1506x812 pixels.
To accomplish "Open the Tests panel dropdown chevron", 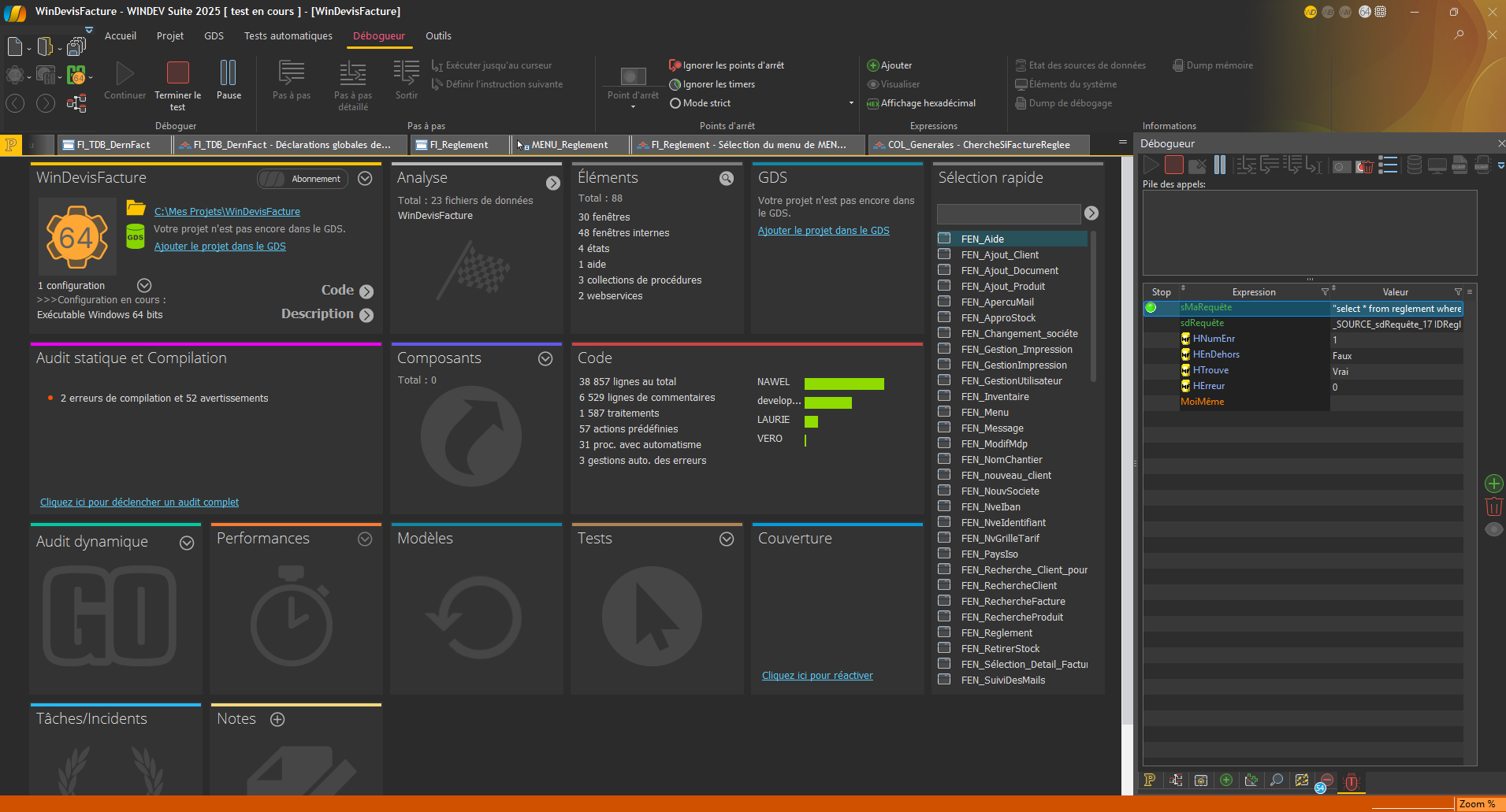I will click(727, 539).
